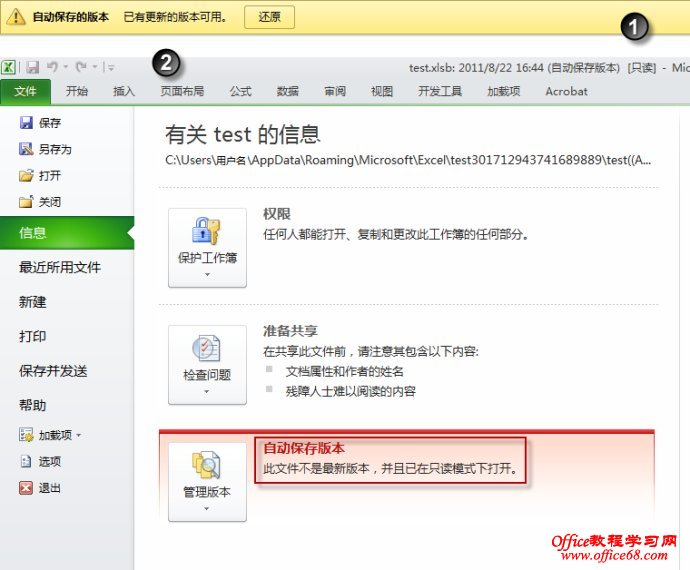Open Customize Quick Access Toolbar dropdown
690x570 pixels.
[x=110, y=67]
